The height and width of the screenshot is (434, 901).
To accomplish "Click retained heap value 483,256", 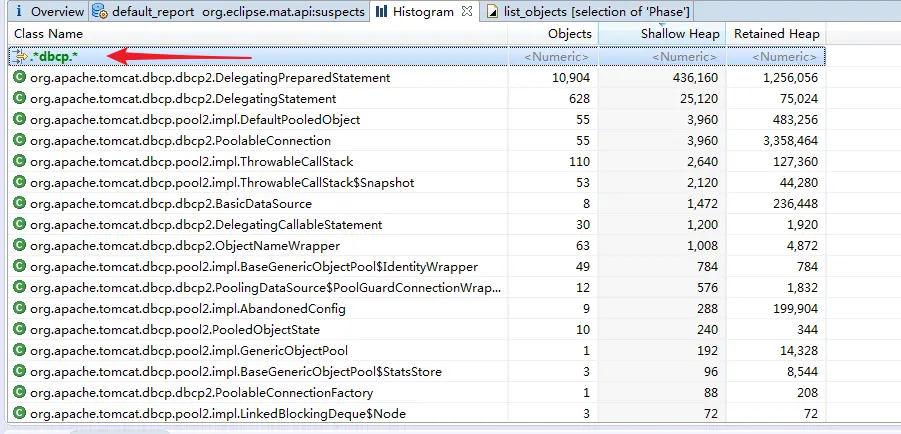I will [795, 120].
